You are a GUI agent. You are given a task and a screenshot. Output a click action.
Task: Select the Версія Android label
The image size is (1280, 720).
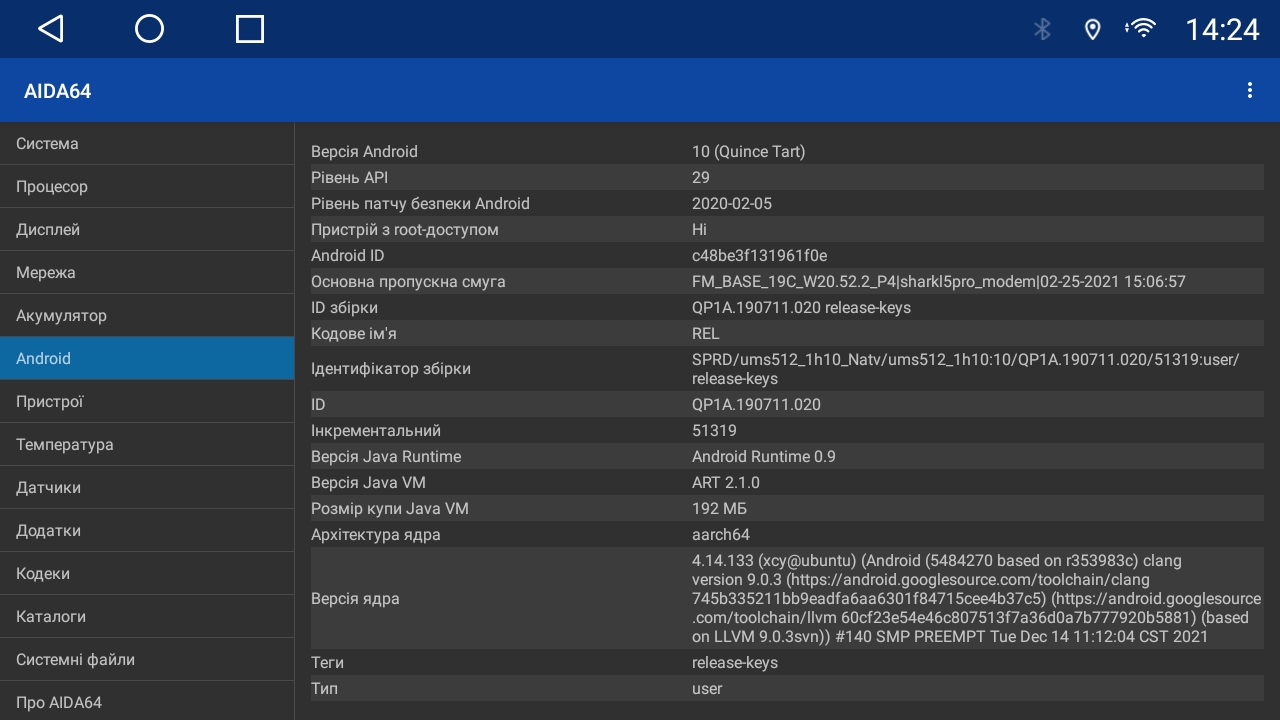364,152
